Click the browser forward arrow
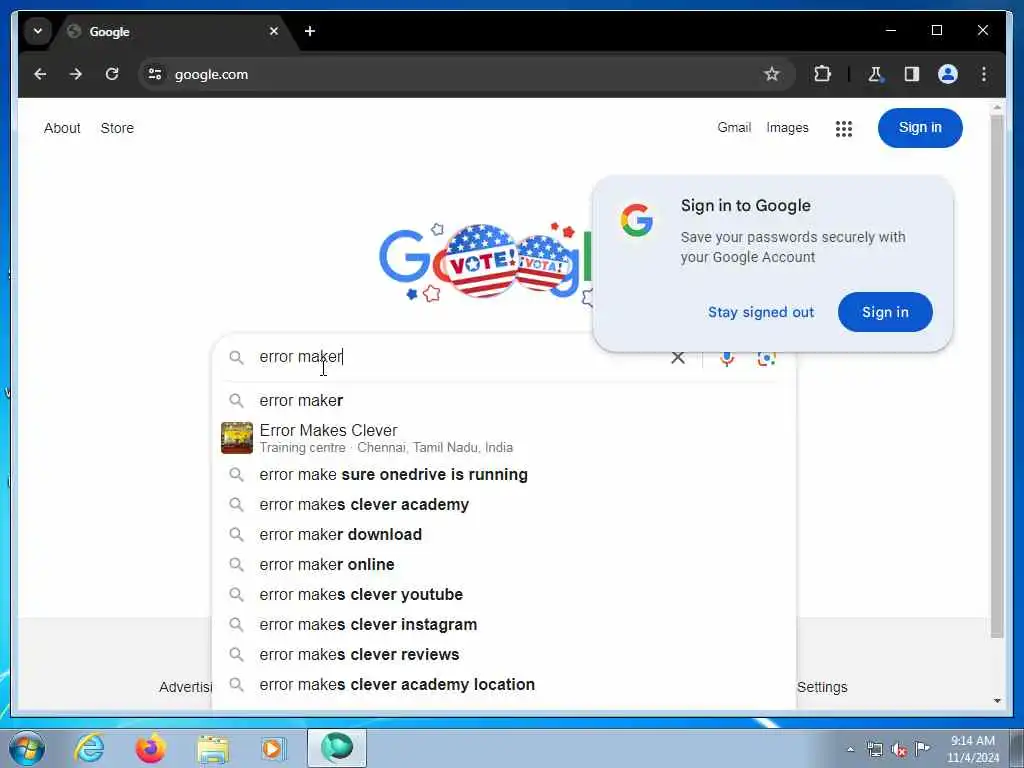 76,74
